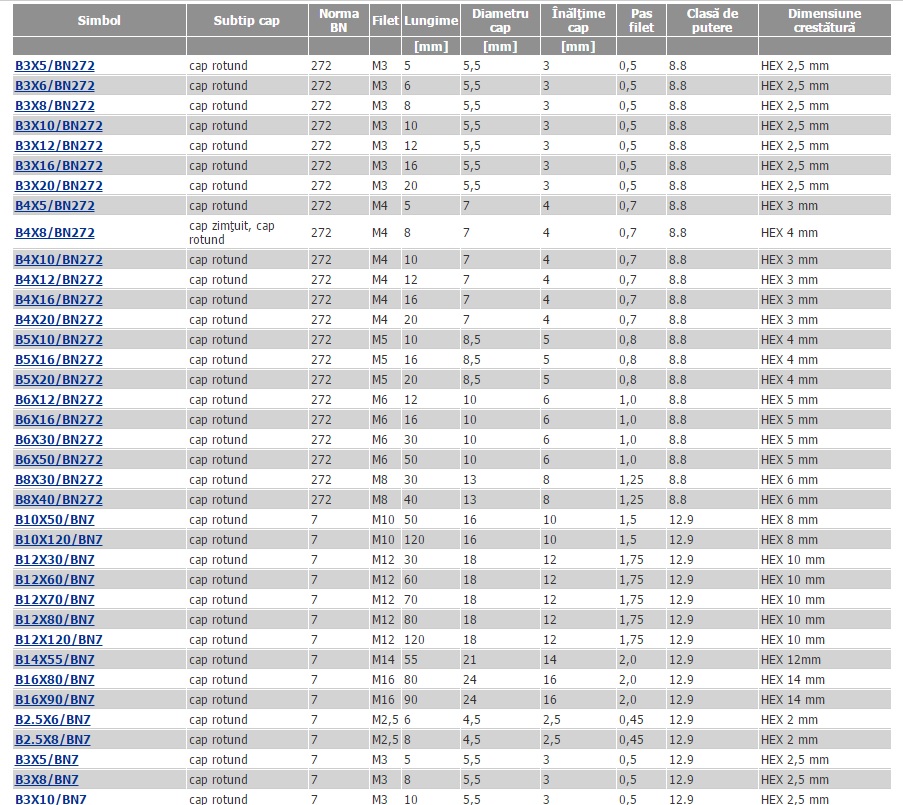Select 'HEX 6 mm' in B8X40/BN272 row
This screenshot has height=805, width=903.
click(x=789, y=500)
